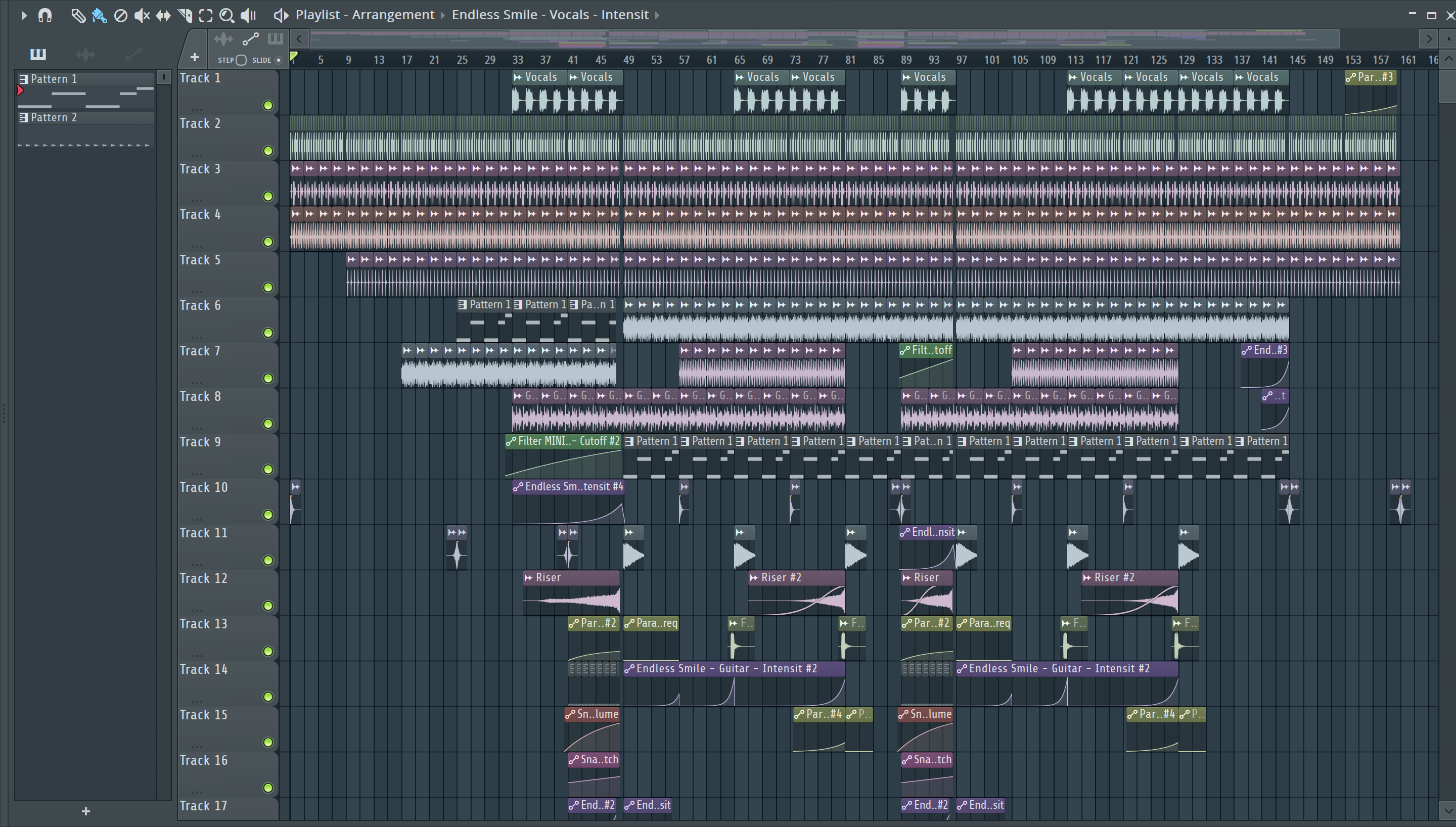
Task: Mute Track 16 with its green light
Action: [268, 788]
